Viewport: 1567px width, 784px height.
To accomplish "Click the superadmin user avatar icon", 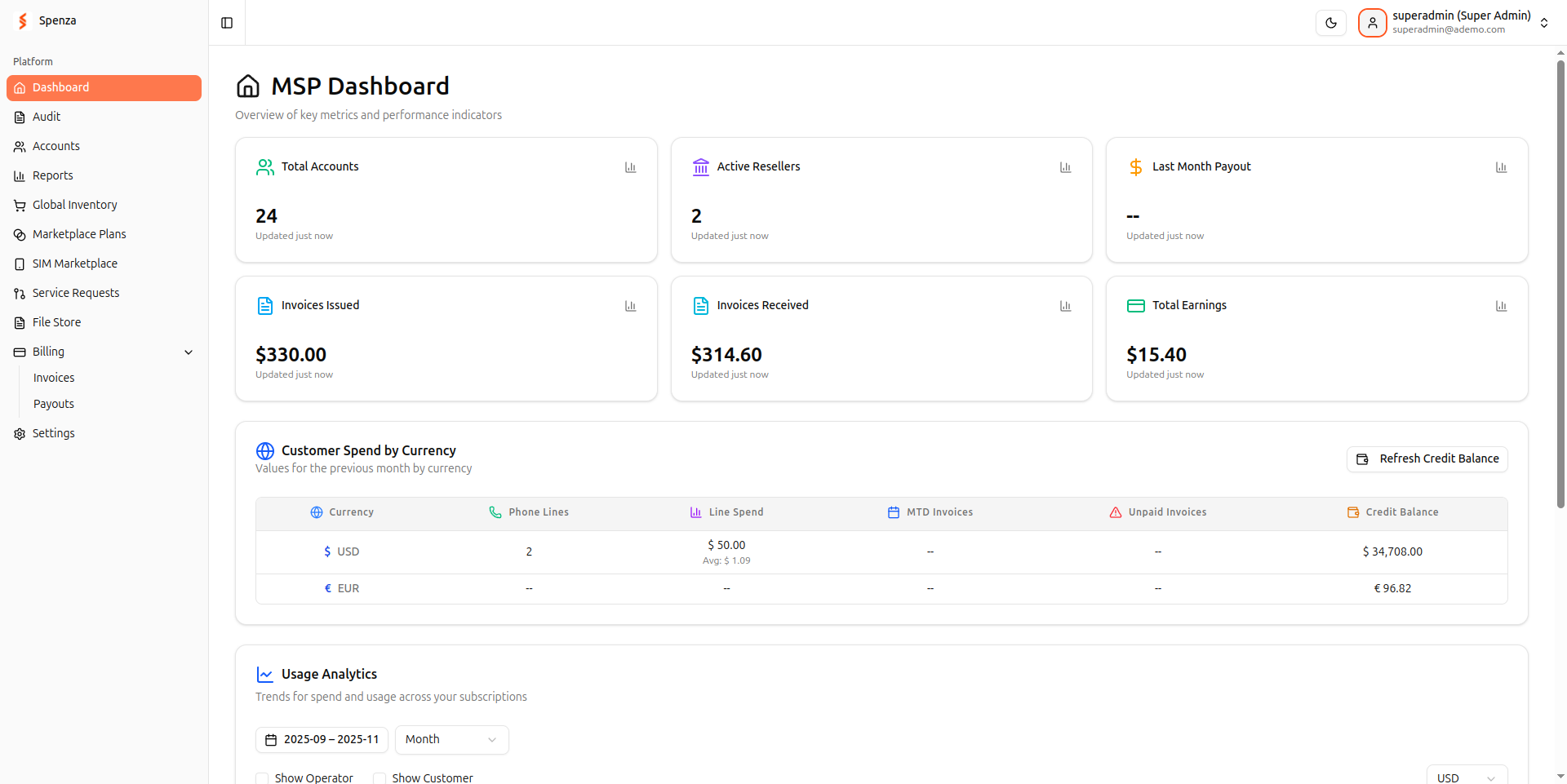I will 1372,23.
